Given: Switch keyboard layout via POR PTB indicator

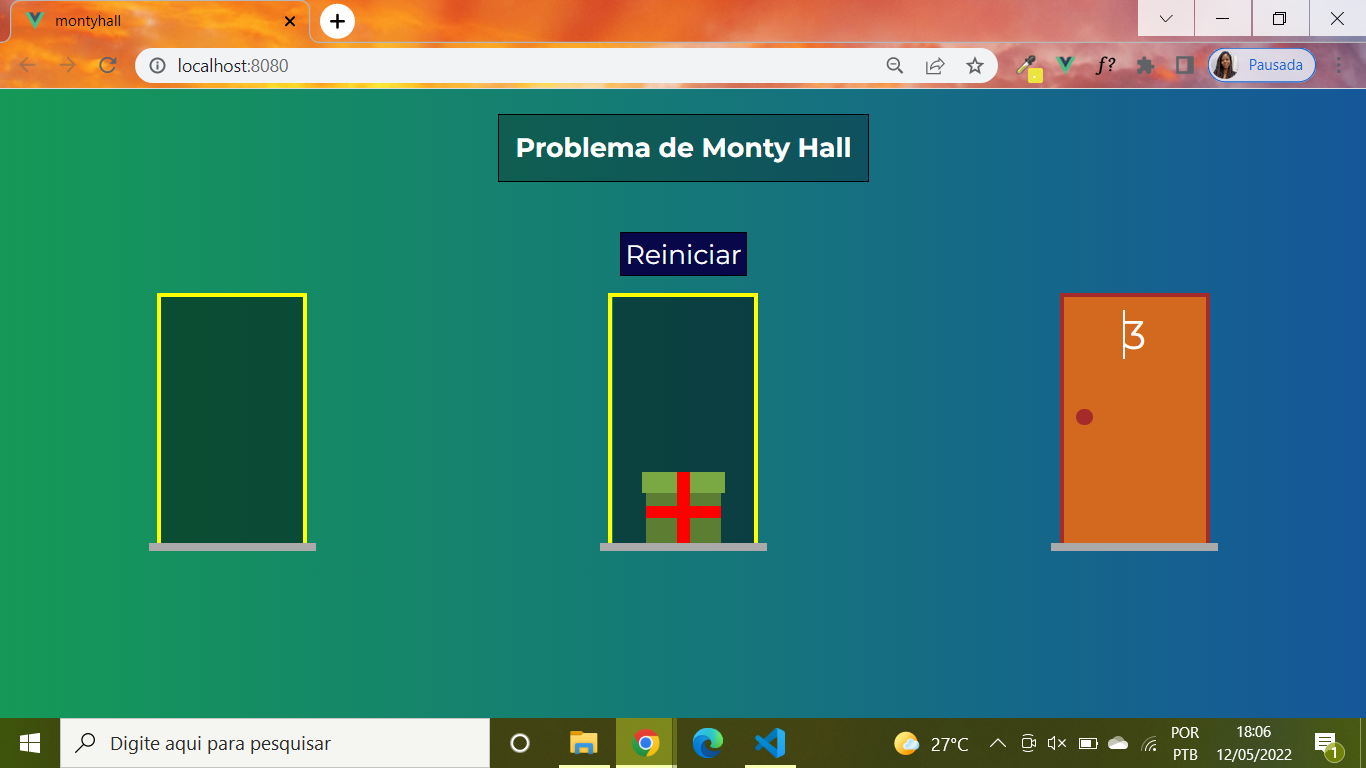Looking at the screenshot, I should click(1183, 743).
